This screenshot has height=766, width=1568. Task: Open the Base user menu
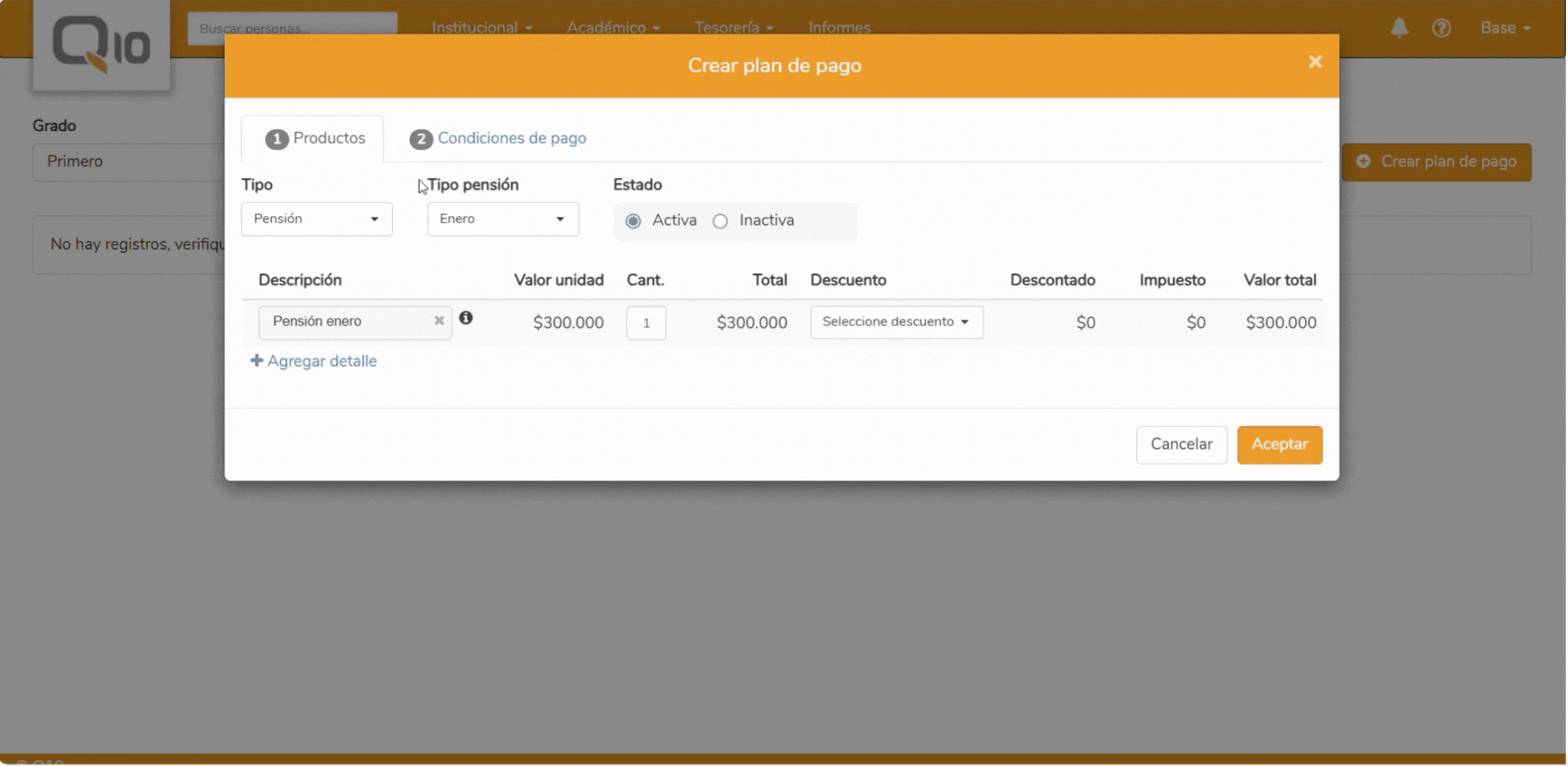[x=1504, y=28]
